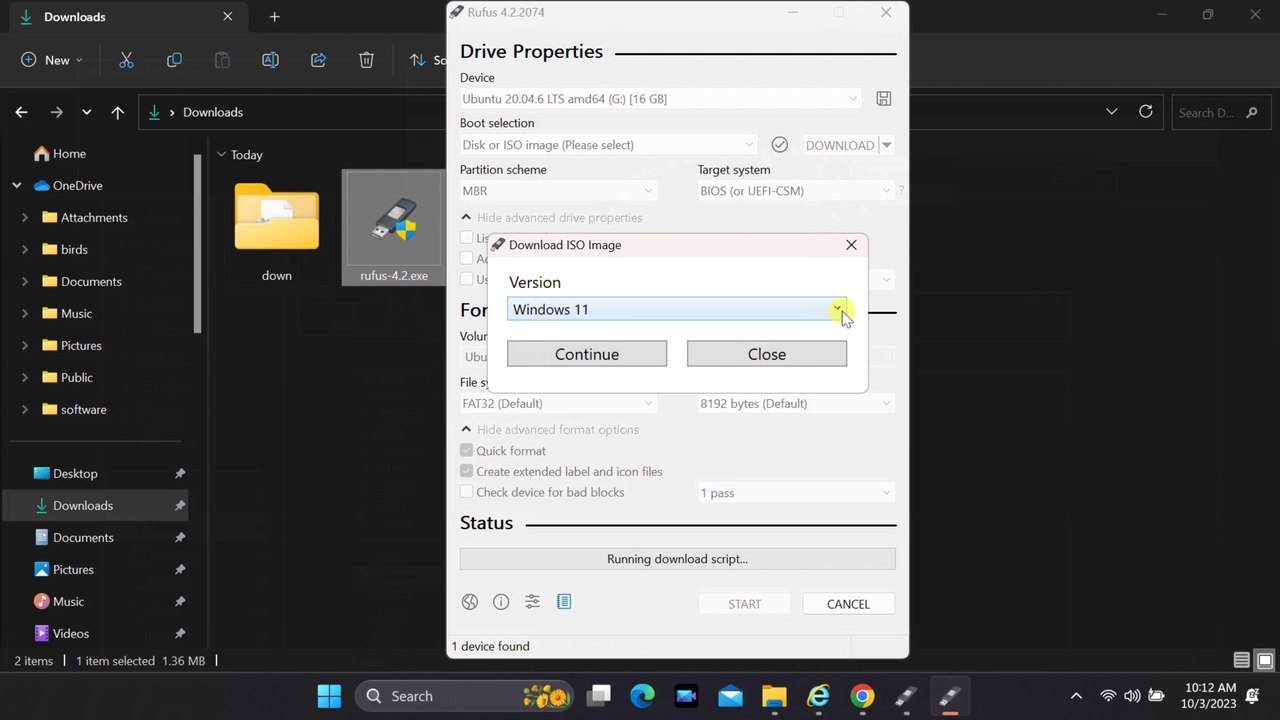This screenshot has height=720, width=1280.
Task: Toggle the Quick format checkbox
Action: click(x=466, y=450)
